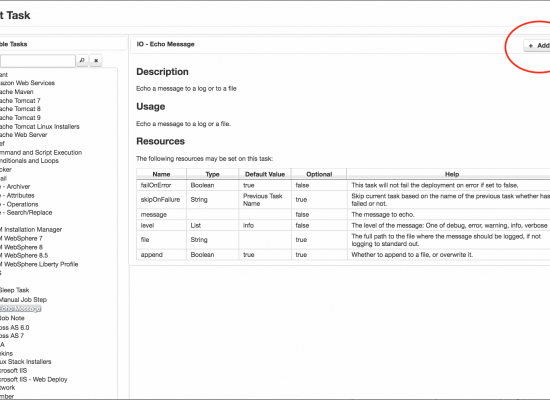Select Apache Web Server category

(x=24, y=135)
